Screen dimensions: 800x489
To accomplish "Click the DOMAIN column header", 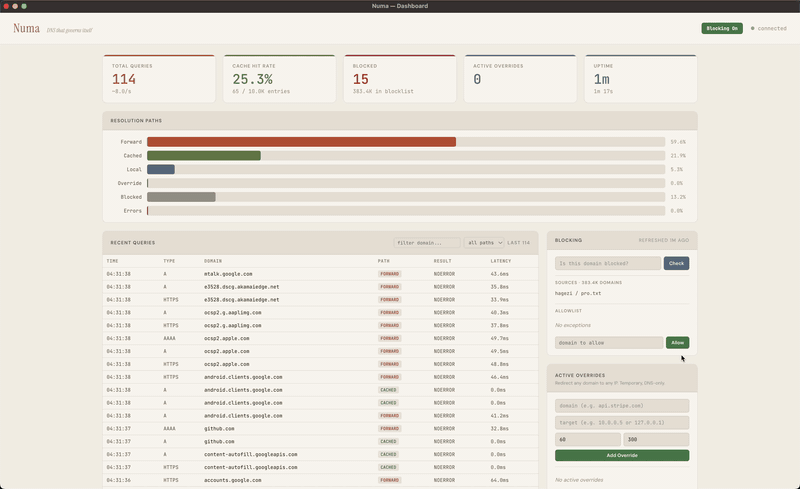I will point(213,261).
